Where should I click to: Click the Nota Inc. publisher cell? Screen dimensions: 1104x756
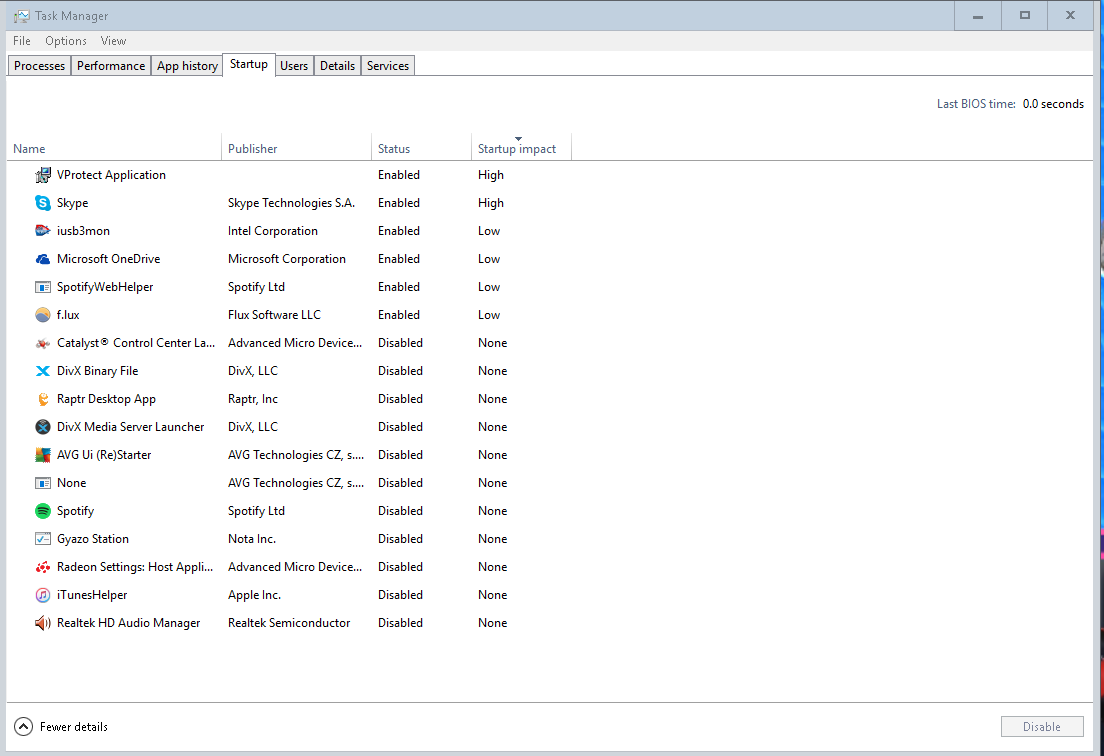251,539
